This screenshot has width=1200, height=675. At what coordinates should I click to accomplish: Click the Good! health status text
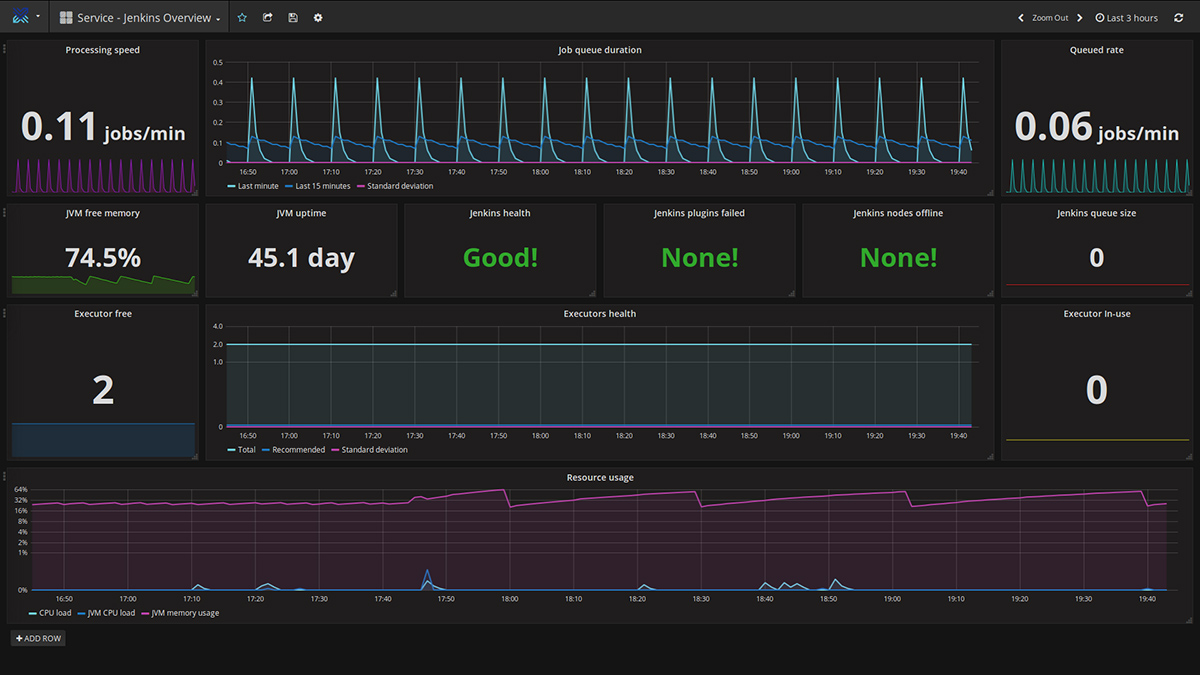pyautogui.click(x=500, y=258)
